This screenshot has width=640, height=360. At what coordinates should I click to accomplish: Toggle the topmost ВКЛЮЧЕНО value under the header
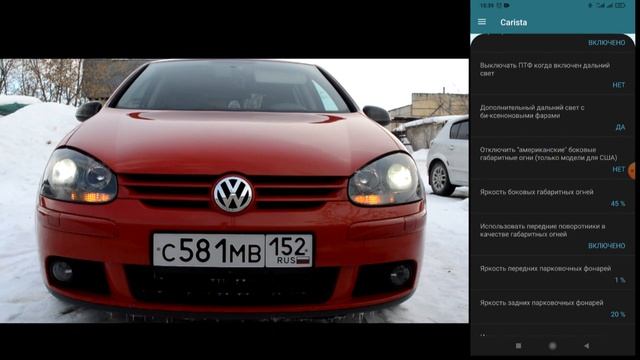click(x=607, y=42)
